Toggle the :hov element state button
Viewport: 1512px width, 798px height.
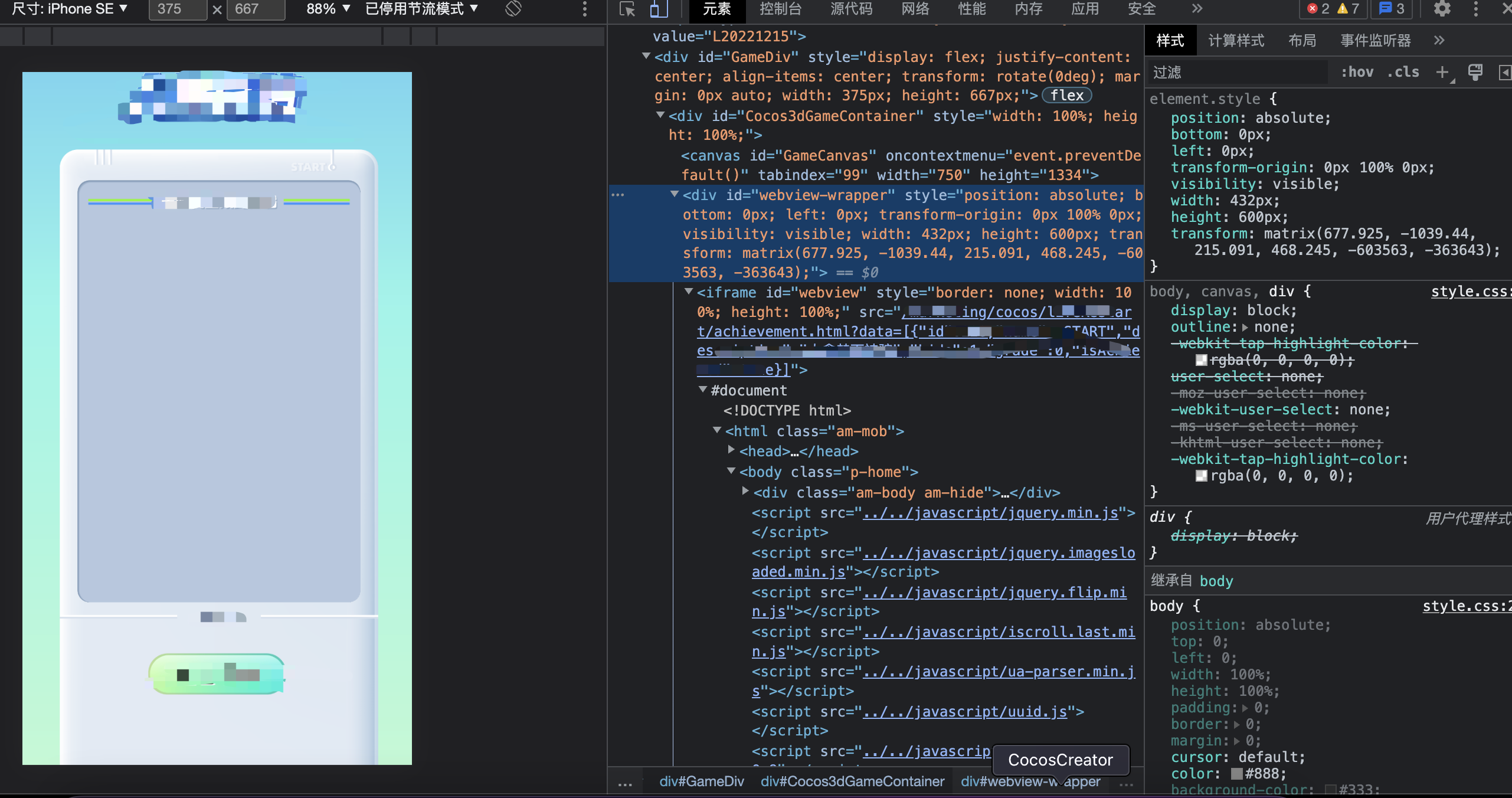1357,72
